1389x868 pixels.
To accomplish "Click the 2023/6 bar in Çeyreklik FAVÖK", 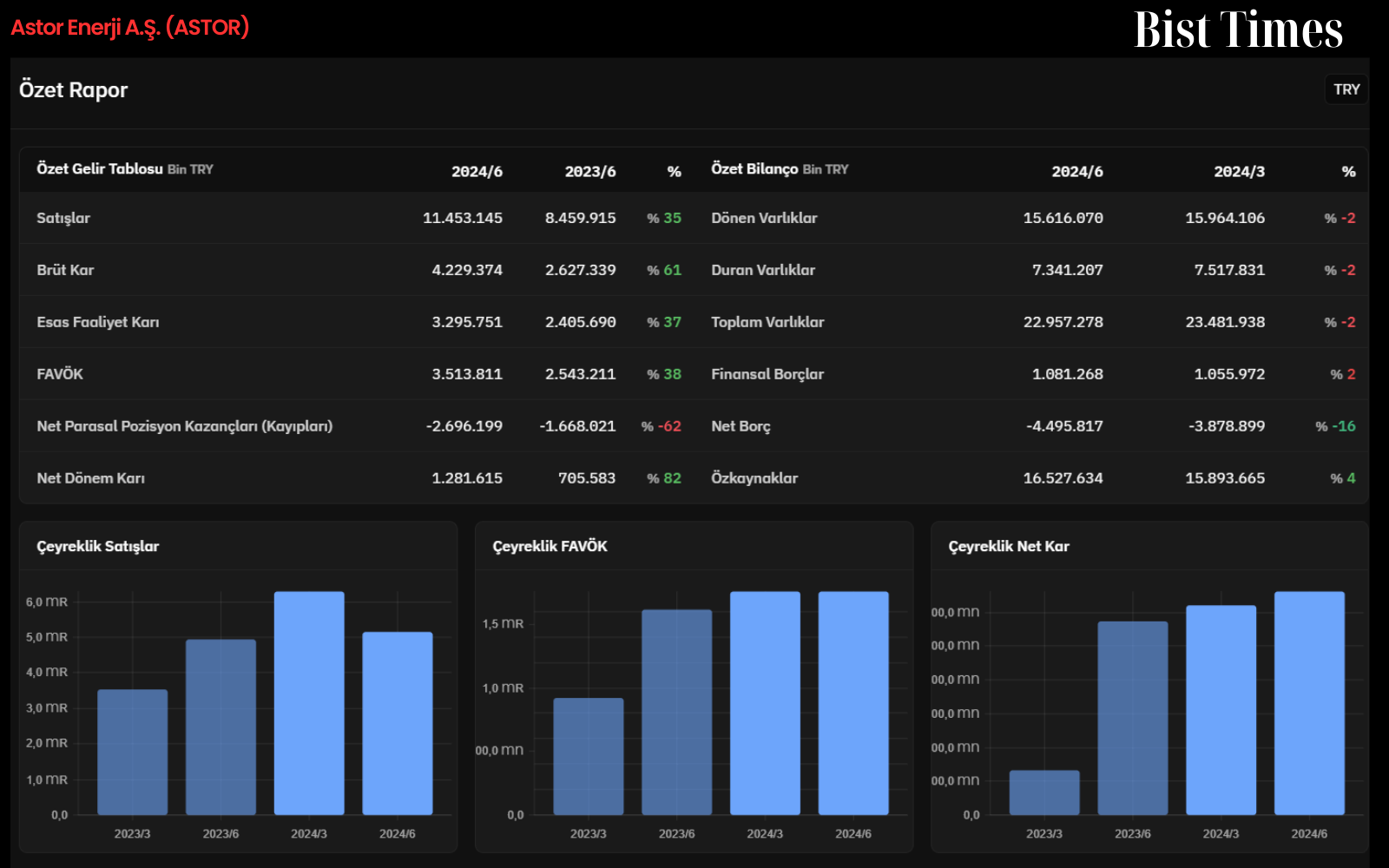I will pyautogui.click(x=677, y=712).
